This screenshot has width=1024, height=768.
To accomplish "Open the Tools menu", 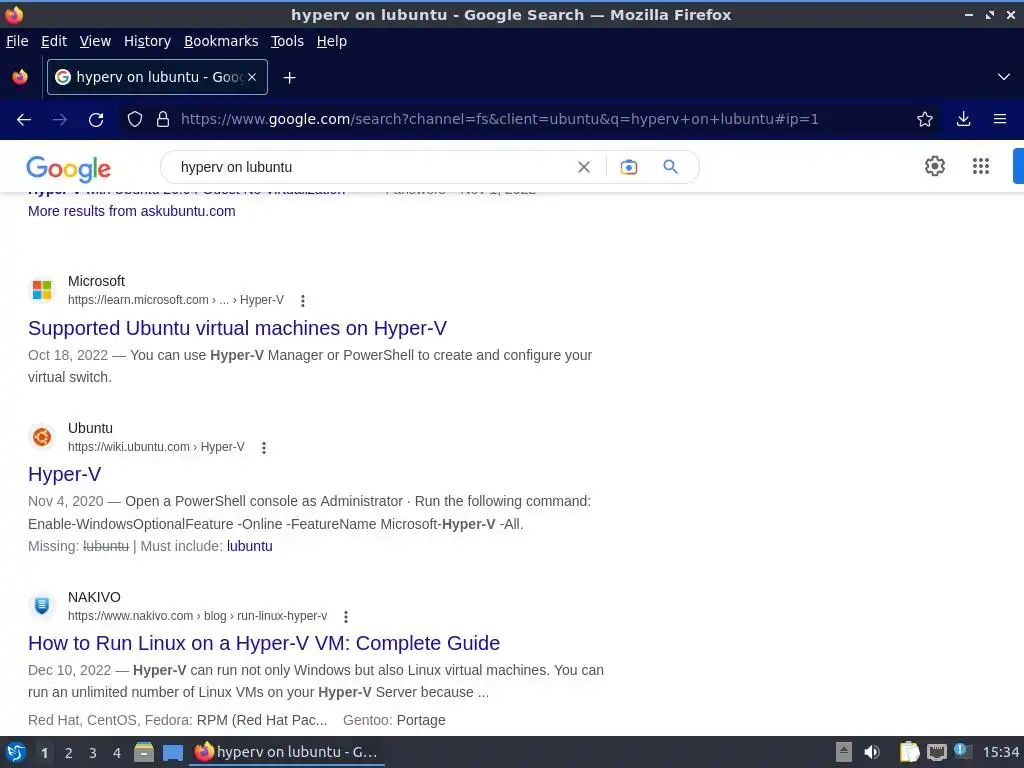I will click(287, 41).
